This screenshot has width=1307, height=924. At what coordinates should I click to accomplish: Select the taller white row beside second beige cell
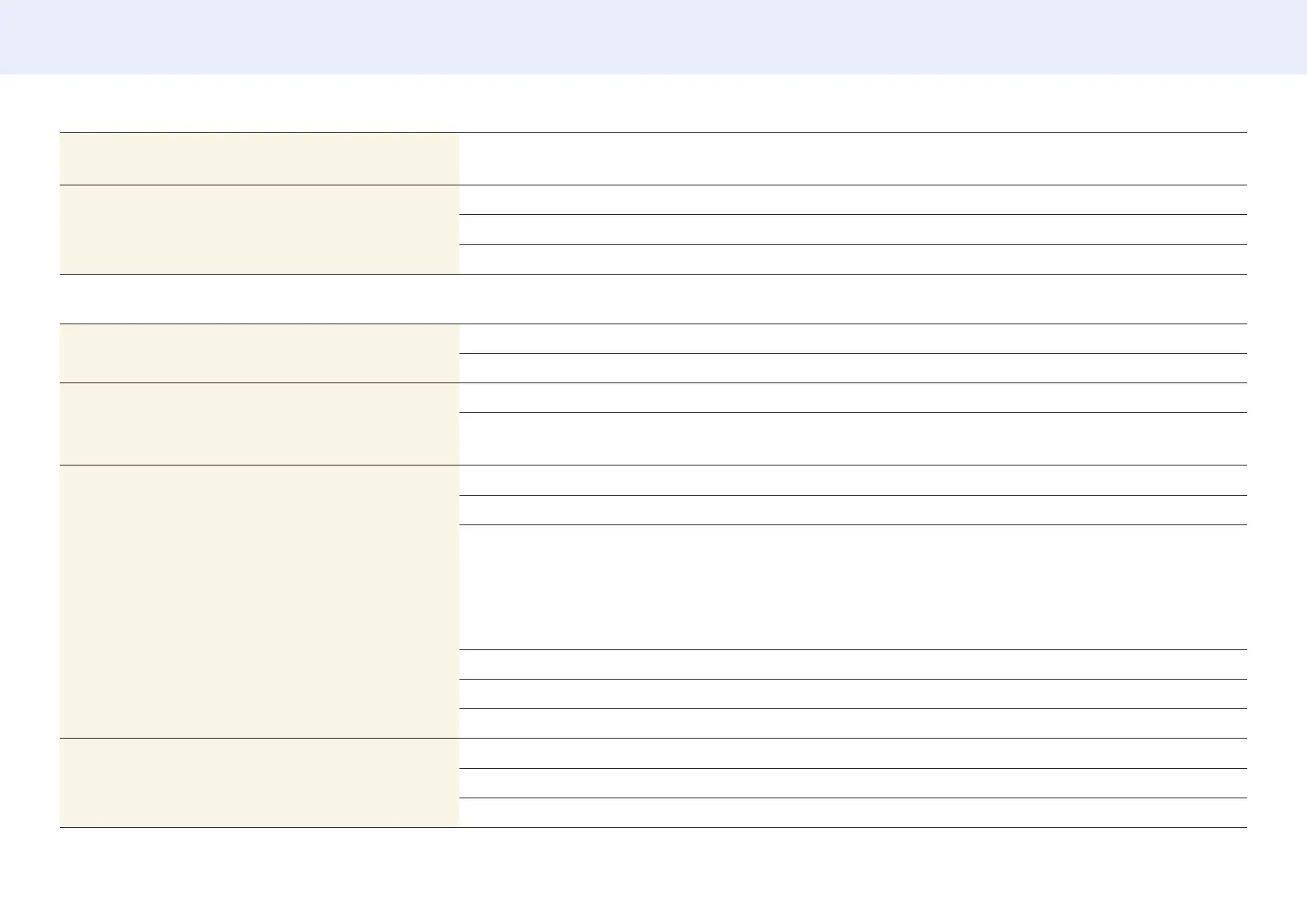coord(853,438)
